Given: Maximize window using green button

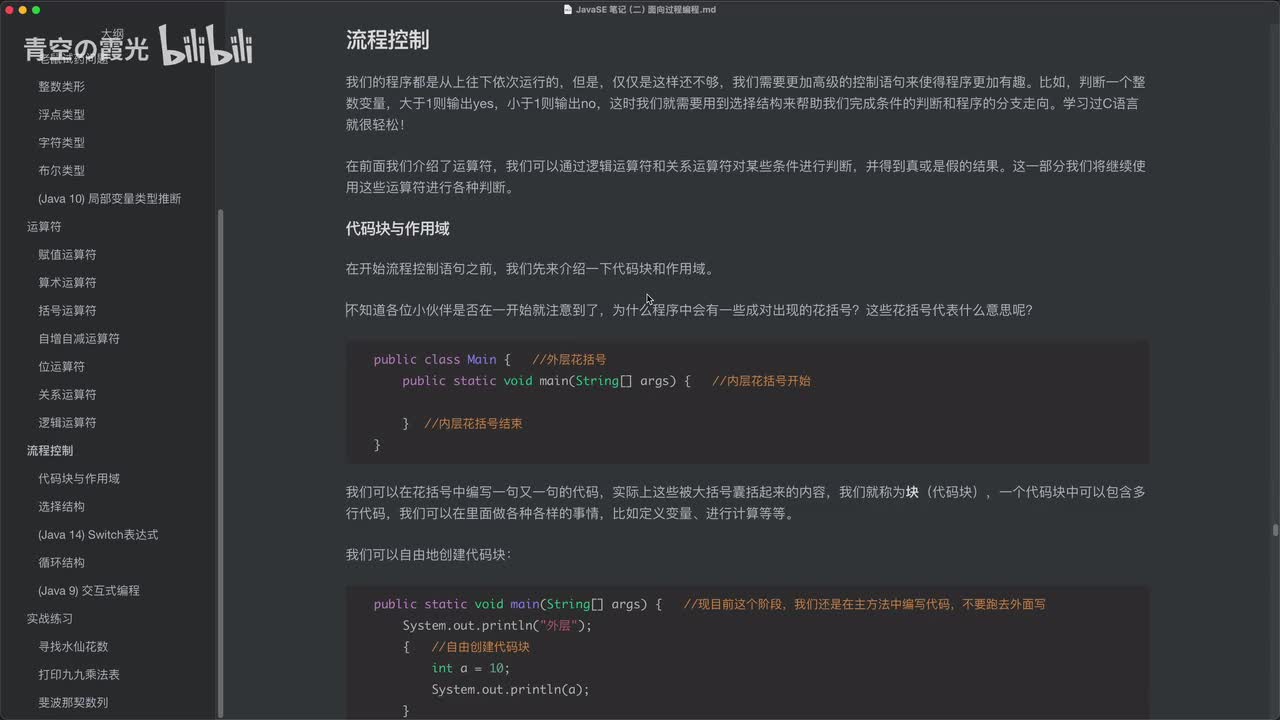Looking at the screenshot, I should pos(36,9).
